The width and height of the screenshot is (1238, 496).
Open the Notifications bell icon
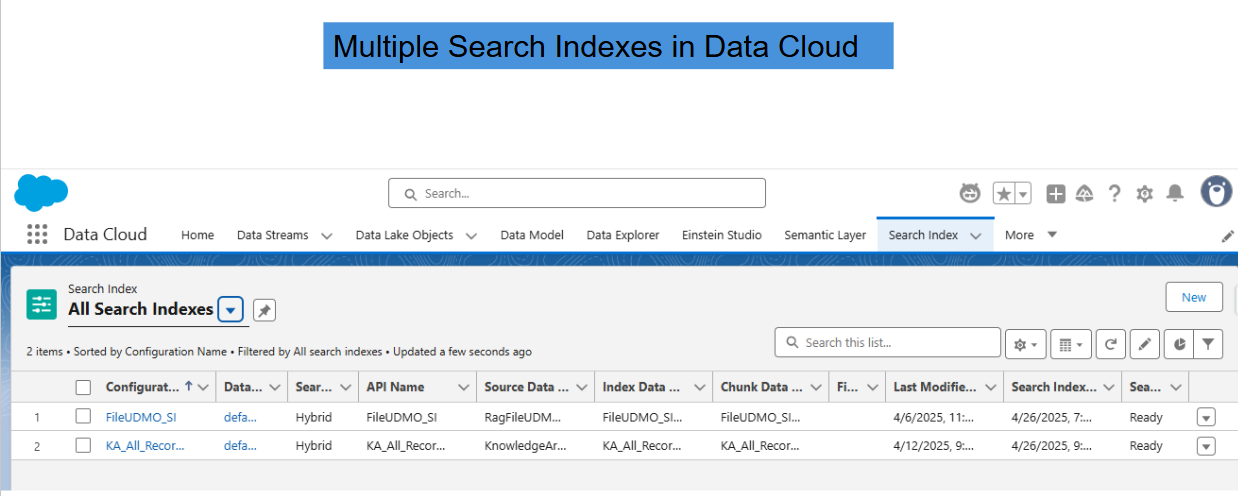[1175, 193]
